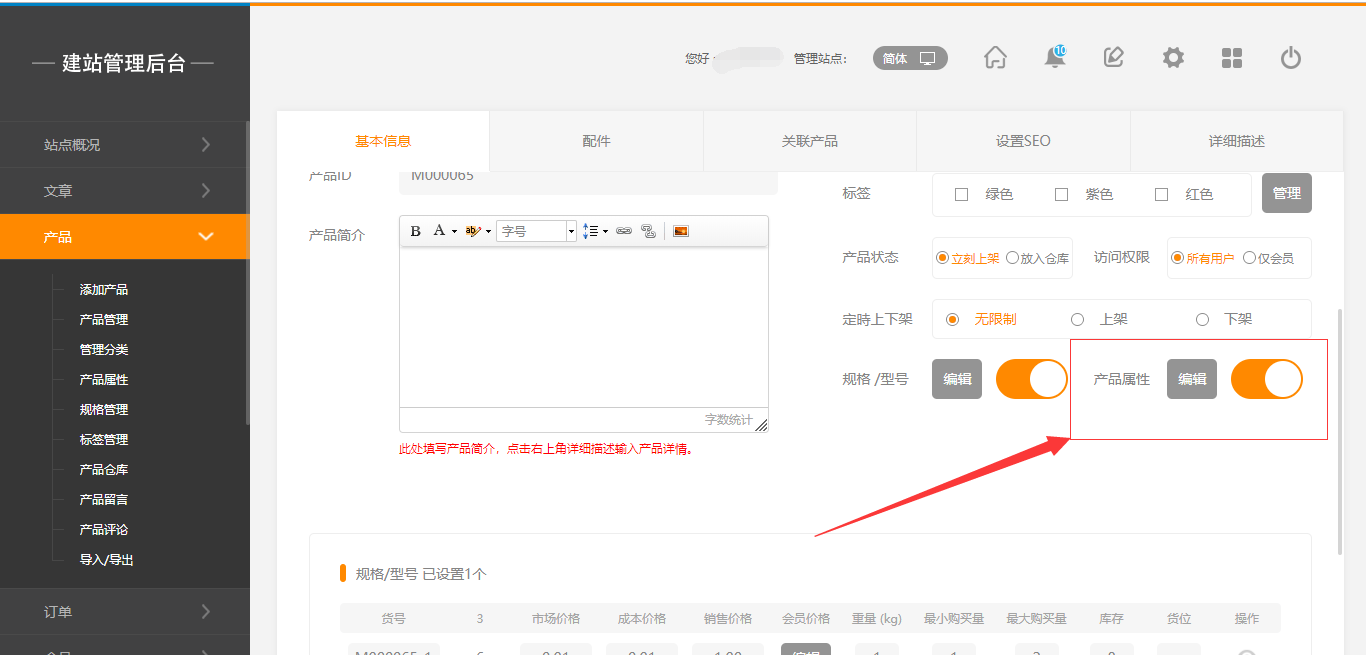Open the 字号 font size dropdown
This screenshot has width=1366, height=655.
tap(571, 231)
